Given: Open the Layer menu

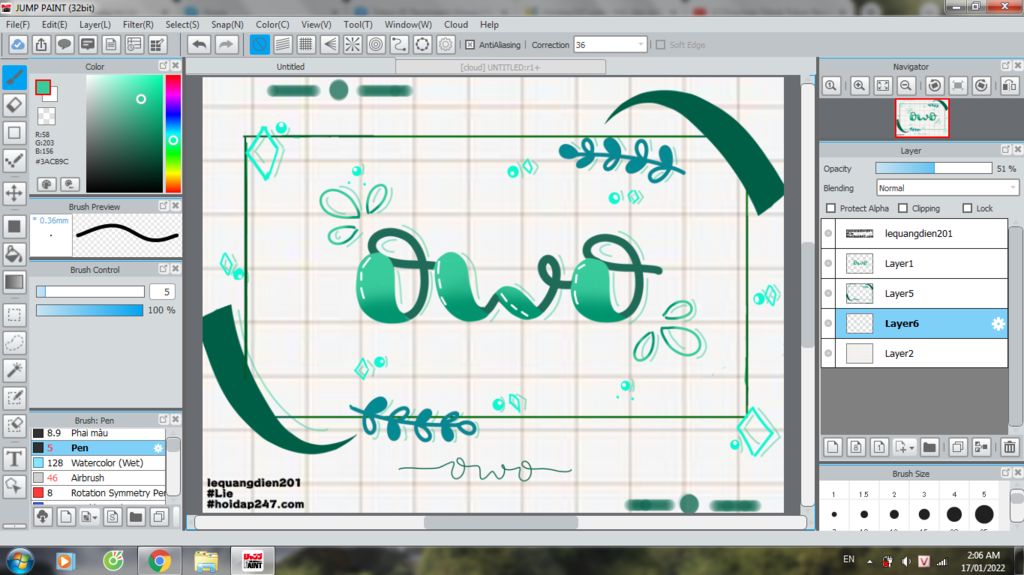Looking at the screenshot, I should click(x=95, y=24).
